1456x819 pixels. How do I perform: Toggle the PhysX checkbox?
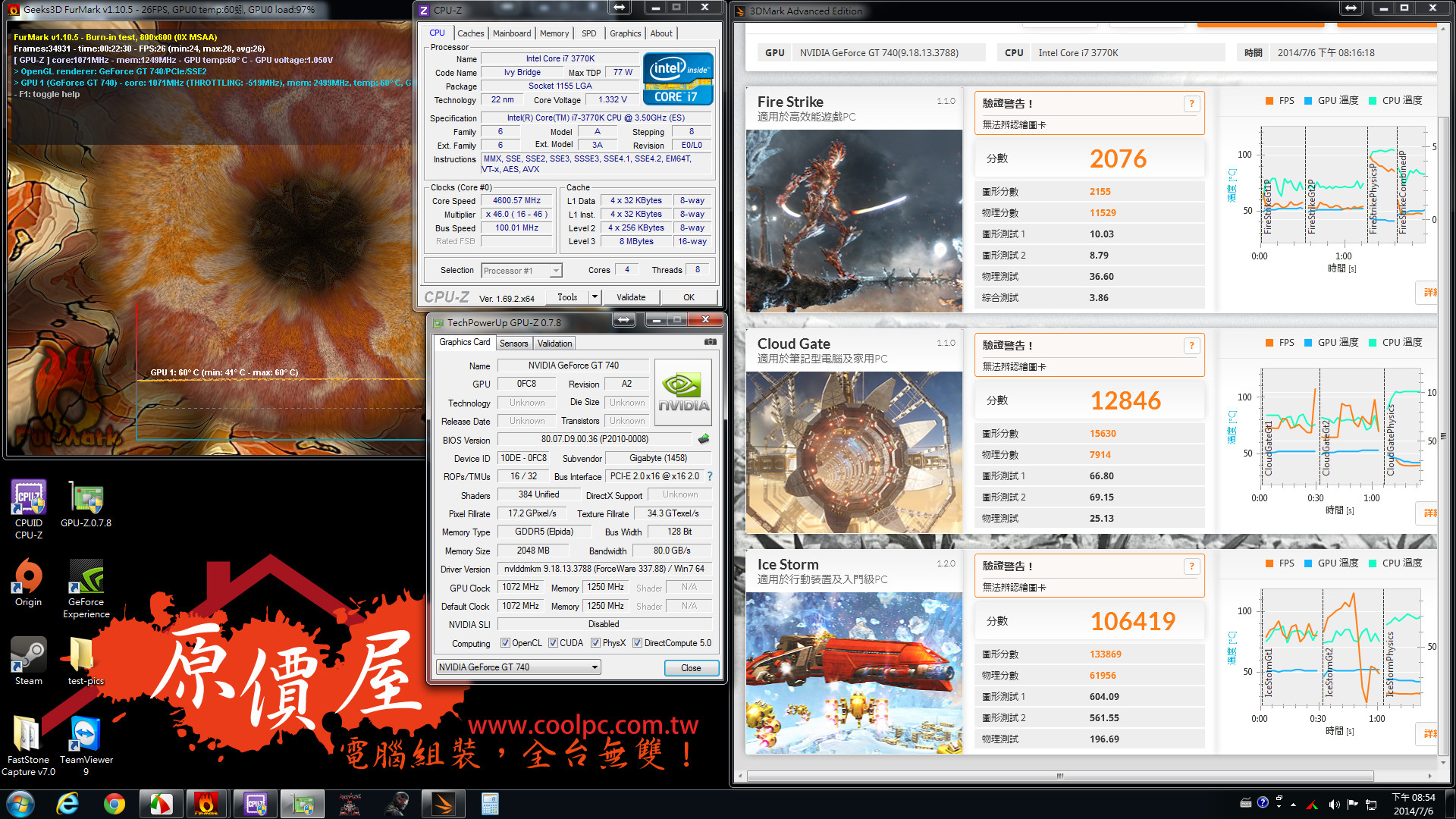[x=595, y=643]
